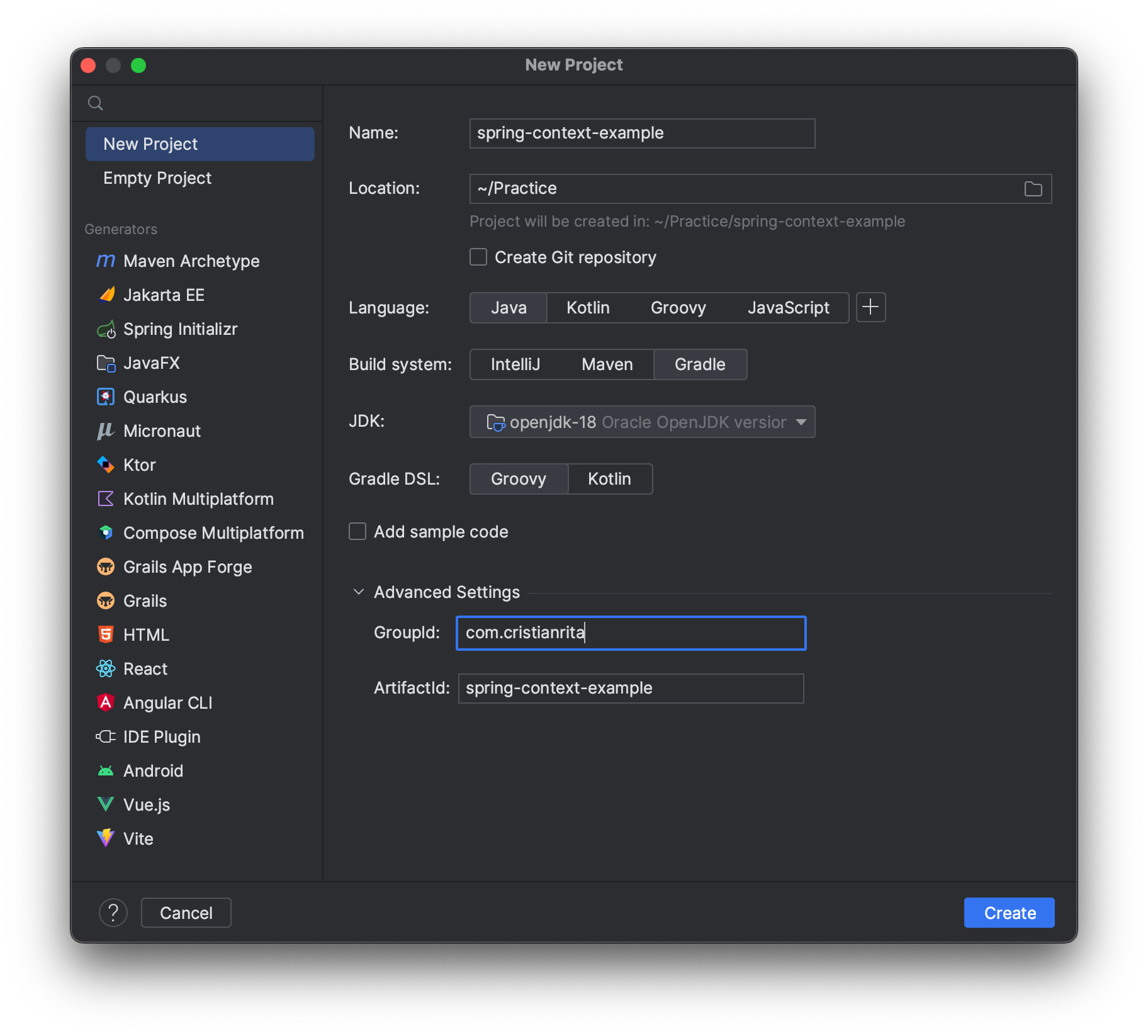Image resolution: width=1148 pixels, height=1036 pixels.
Task: Choose the Ktor generator icon
Action: click(106, 465)
